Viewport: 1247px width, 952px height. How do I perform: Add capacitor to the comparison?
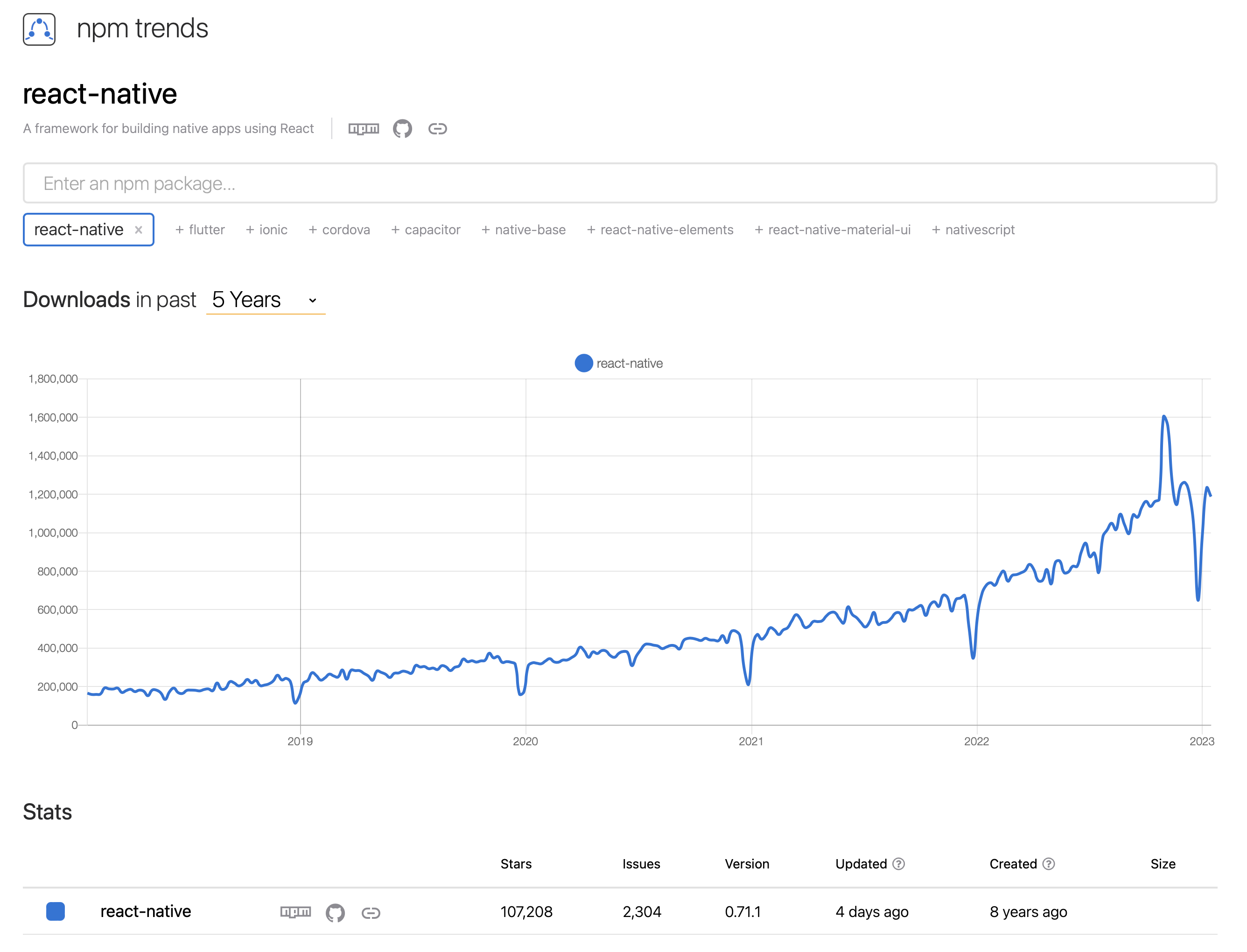[426, 230]
